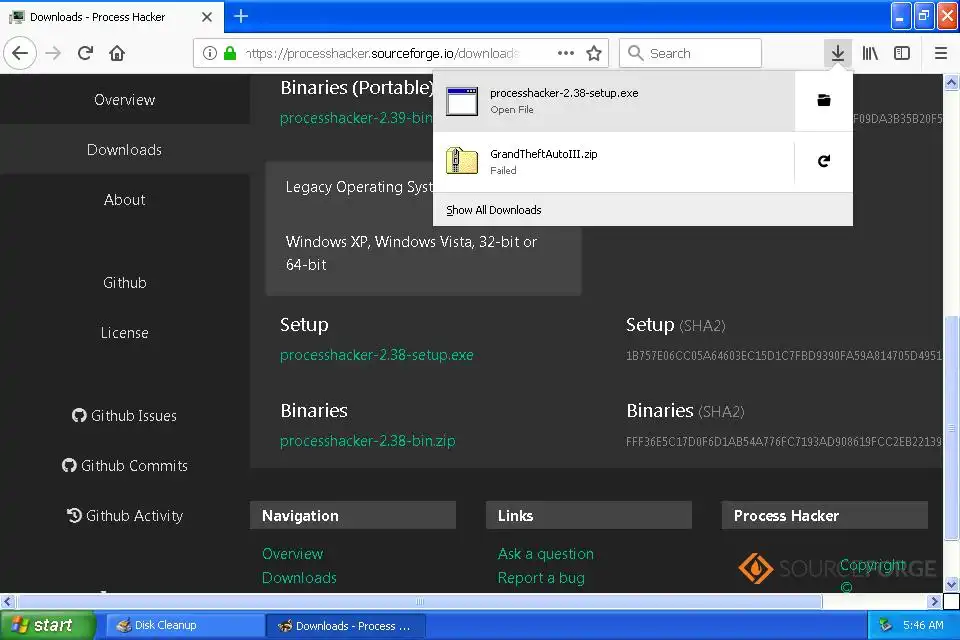
Task: Download processhacker-2.38-bin.zip link
Action: (x=367, y=441)
